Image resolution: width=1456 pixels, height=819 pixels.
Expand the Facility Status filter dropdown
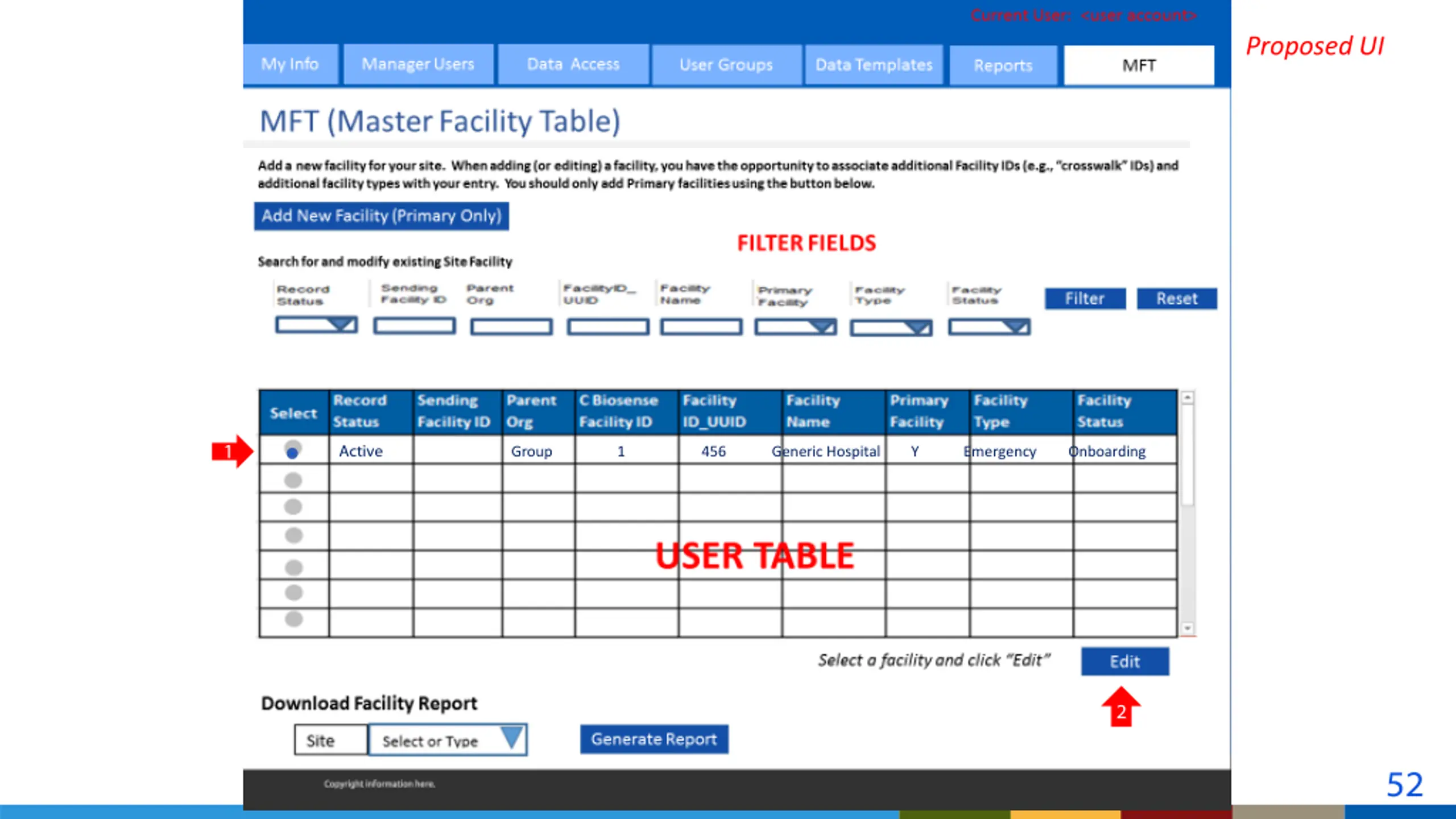tap(1016, 327)
